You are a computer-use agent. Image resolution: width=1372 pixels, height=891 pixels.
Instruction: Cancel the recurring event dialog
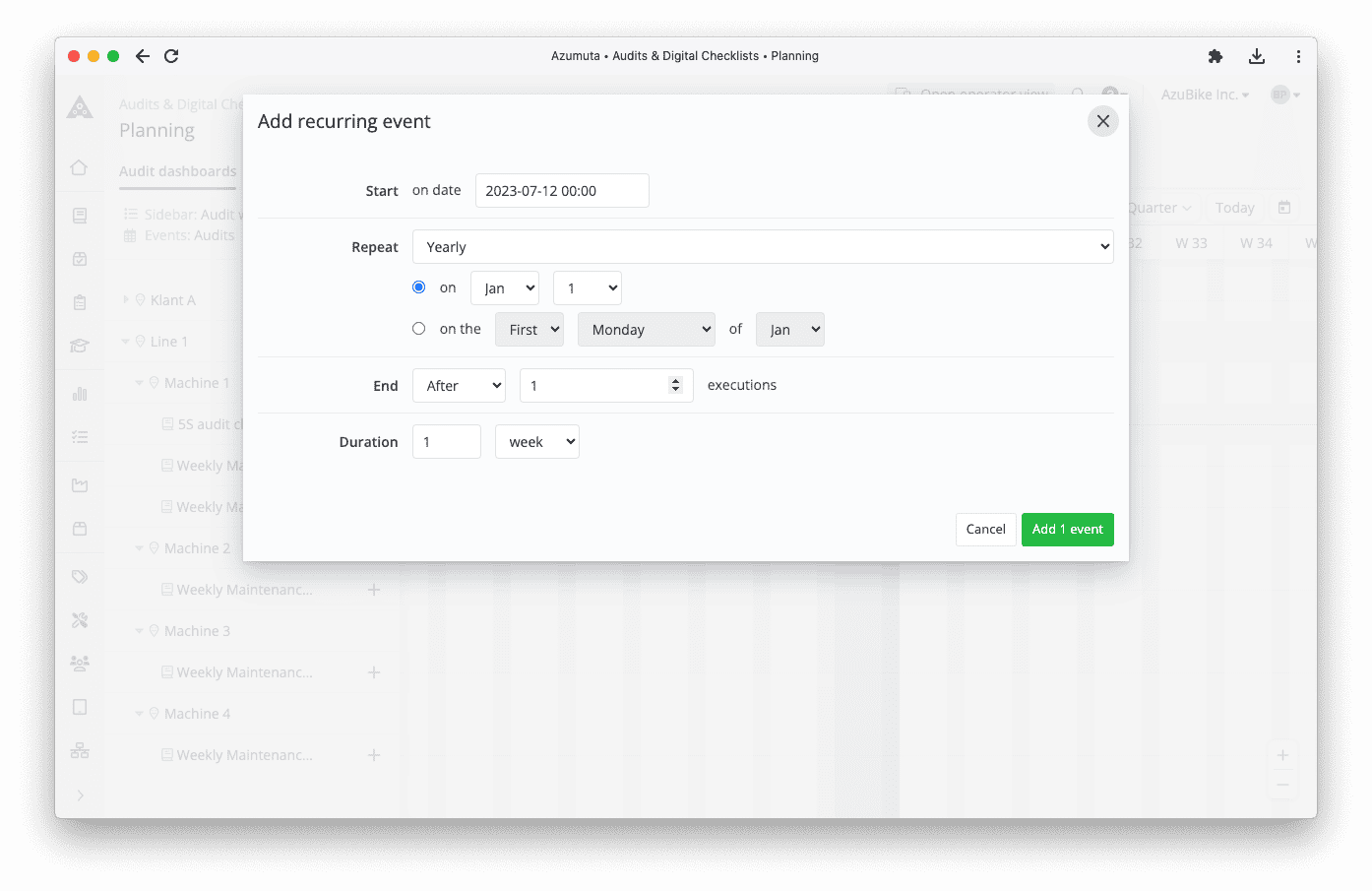click(x=985, y=529)
